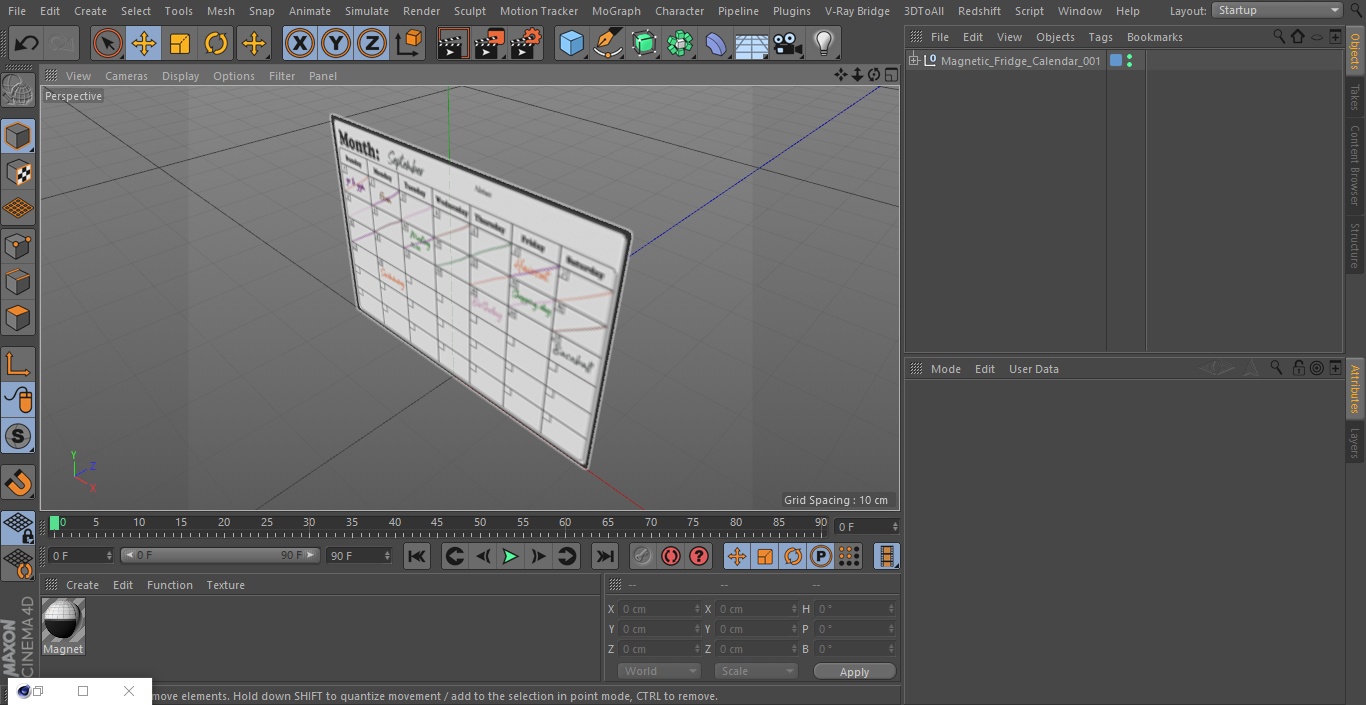The width and height of the screenshot is (1366, 705).
Task: Open the Sculpt menu
Action: pyautogui.click(x=469, y=11)
